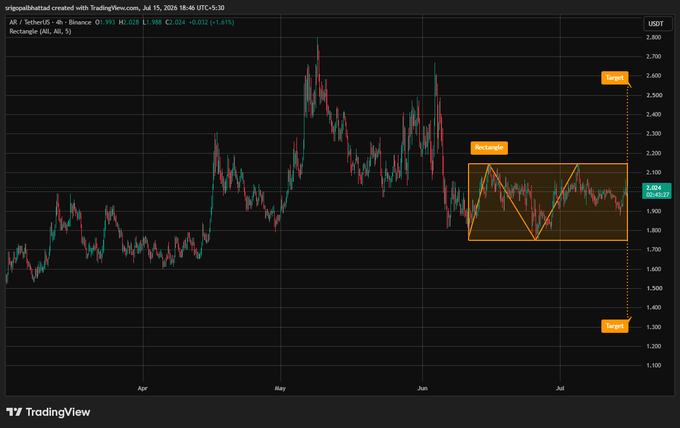Click the orange Rectangle pattern label

(x=489, y=147)
